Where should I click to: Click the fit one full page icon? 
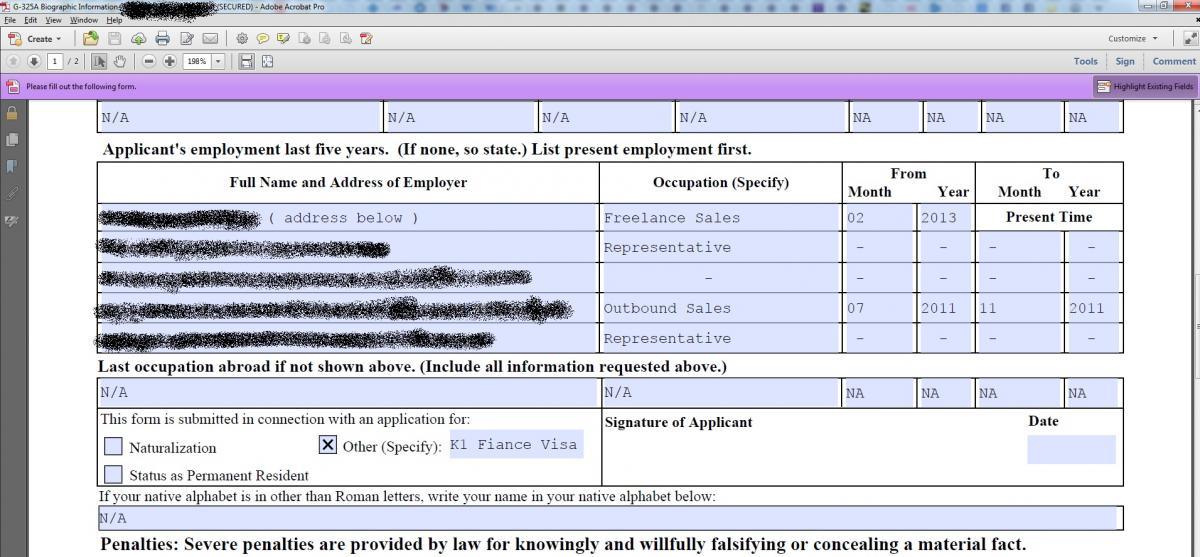(267, 61)
